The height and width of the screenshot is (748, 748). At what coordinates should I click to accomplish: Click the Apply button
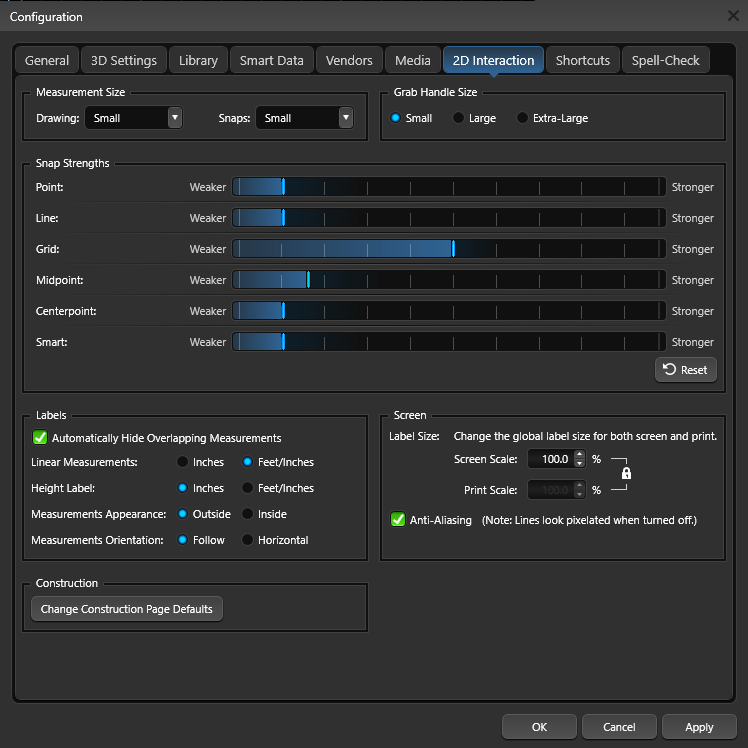tap(699, 727)
